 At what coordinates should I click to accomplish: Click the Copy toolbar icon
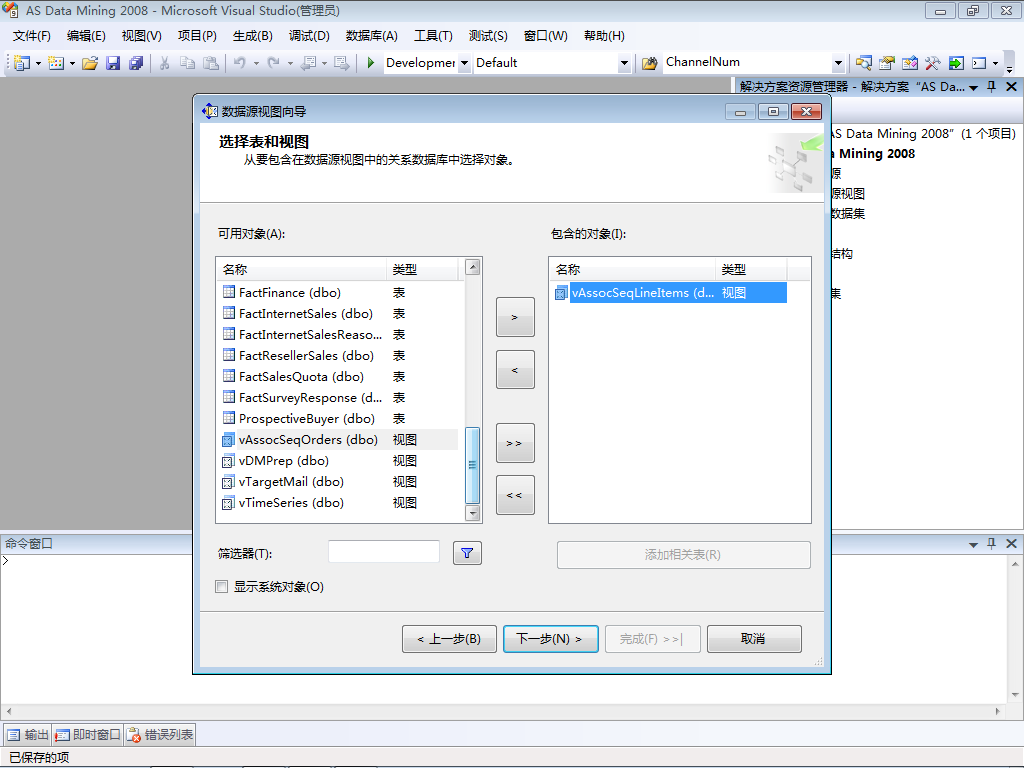[x=187, y=63]
